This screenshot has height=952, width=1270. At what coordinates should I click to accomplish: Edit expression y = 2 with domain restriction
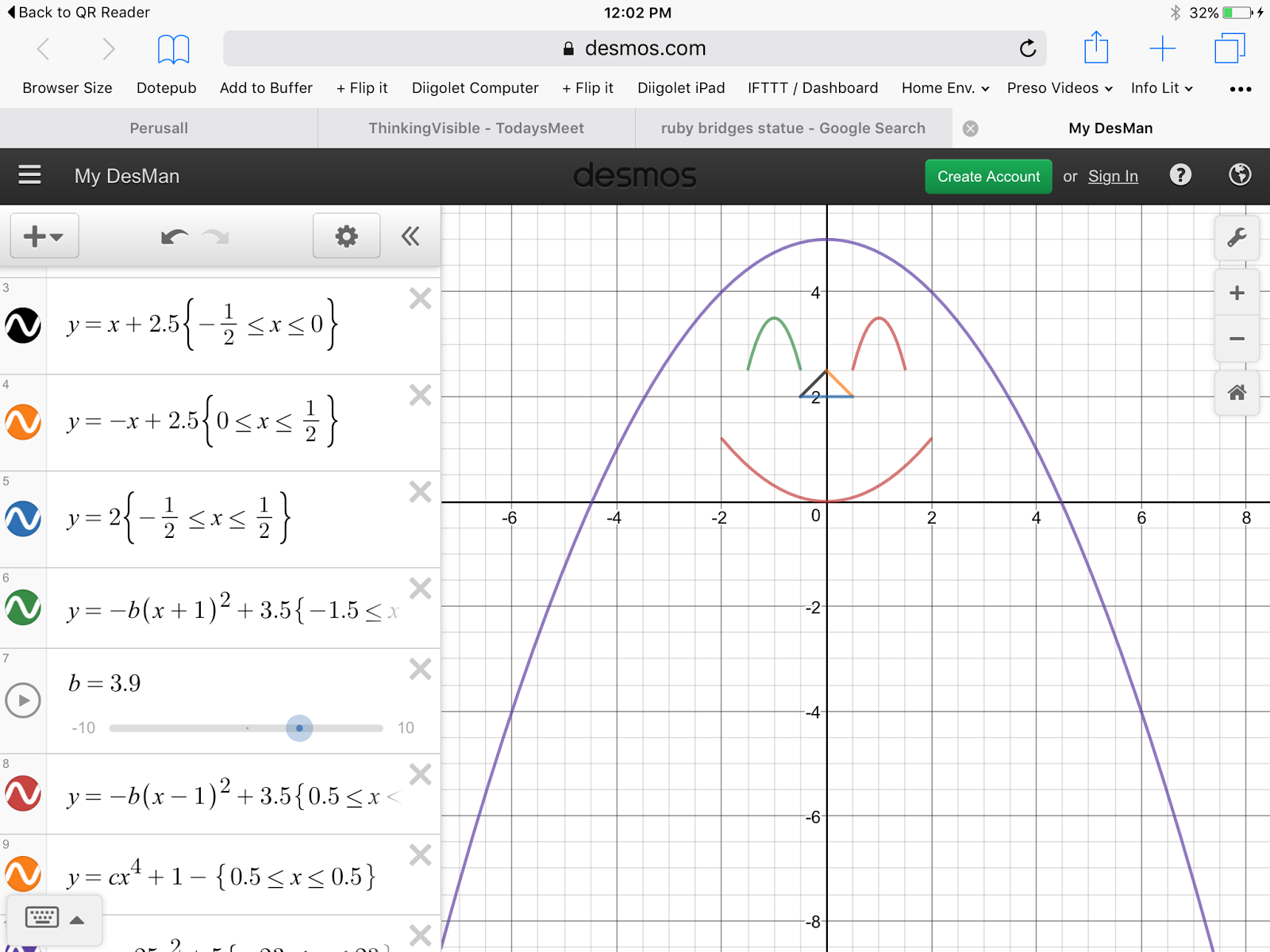179,518
